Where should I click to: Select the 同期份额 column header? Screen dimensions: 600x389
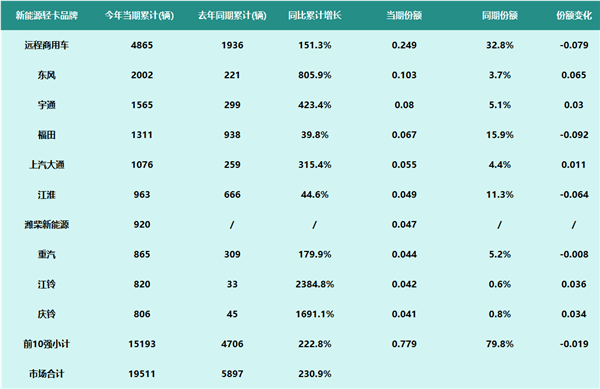(500, 15)
